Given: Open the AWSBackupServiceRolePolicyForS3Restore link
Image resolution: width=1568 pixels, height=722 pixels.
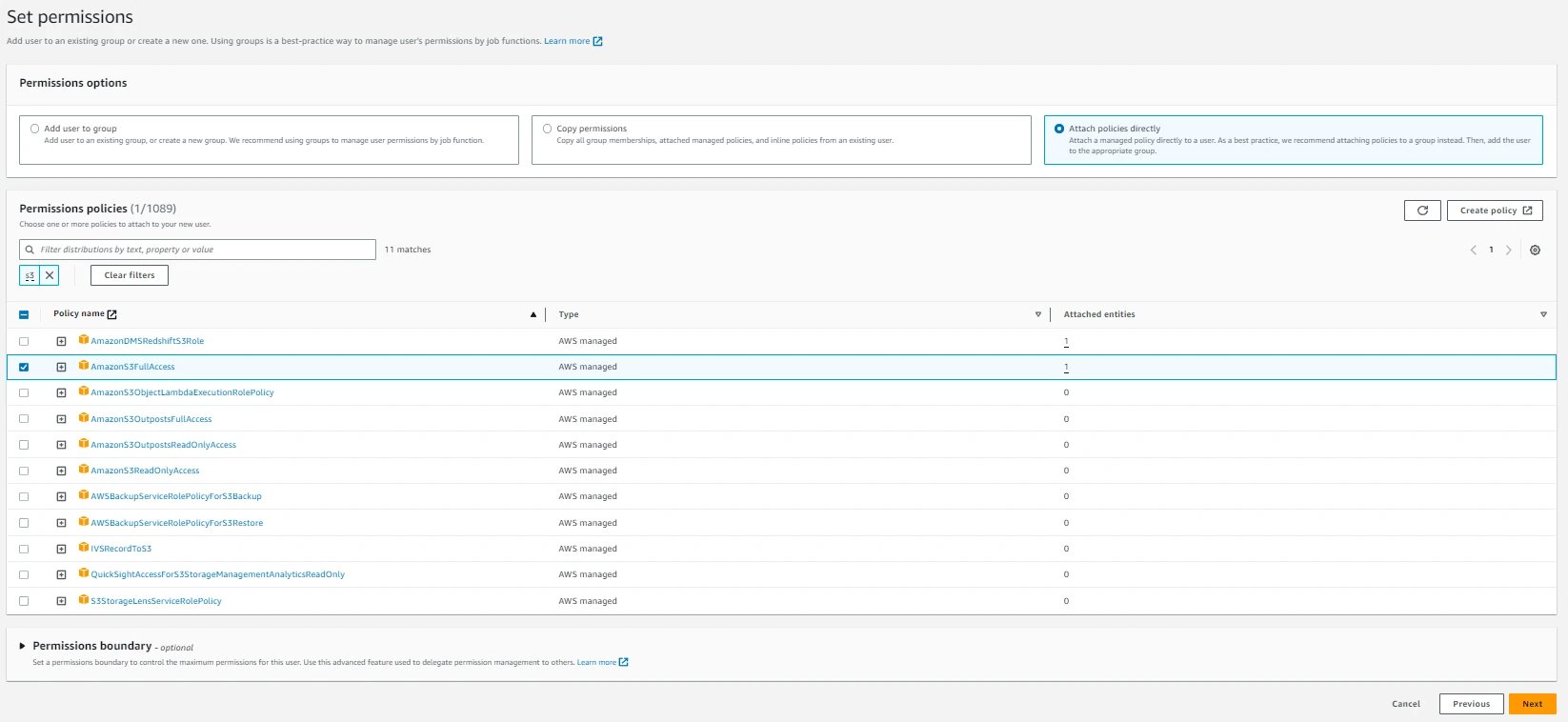Looking at the screenshot, I should point(176,523).
